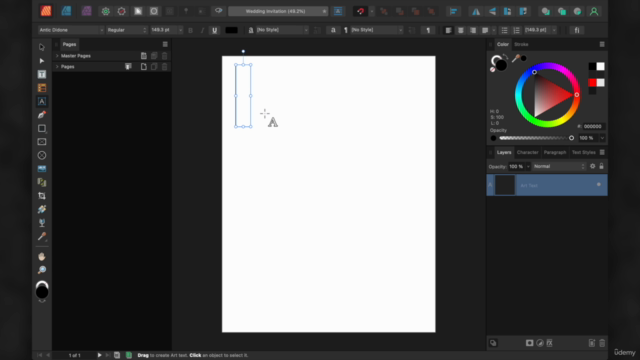Open the Regular font style dropdown
The width and height of the screenshot is (640, 360).
[127, 30]
